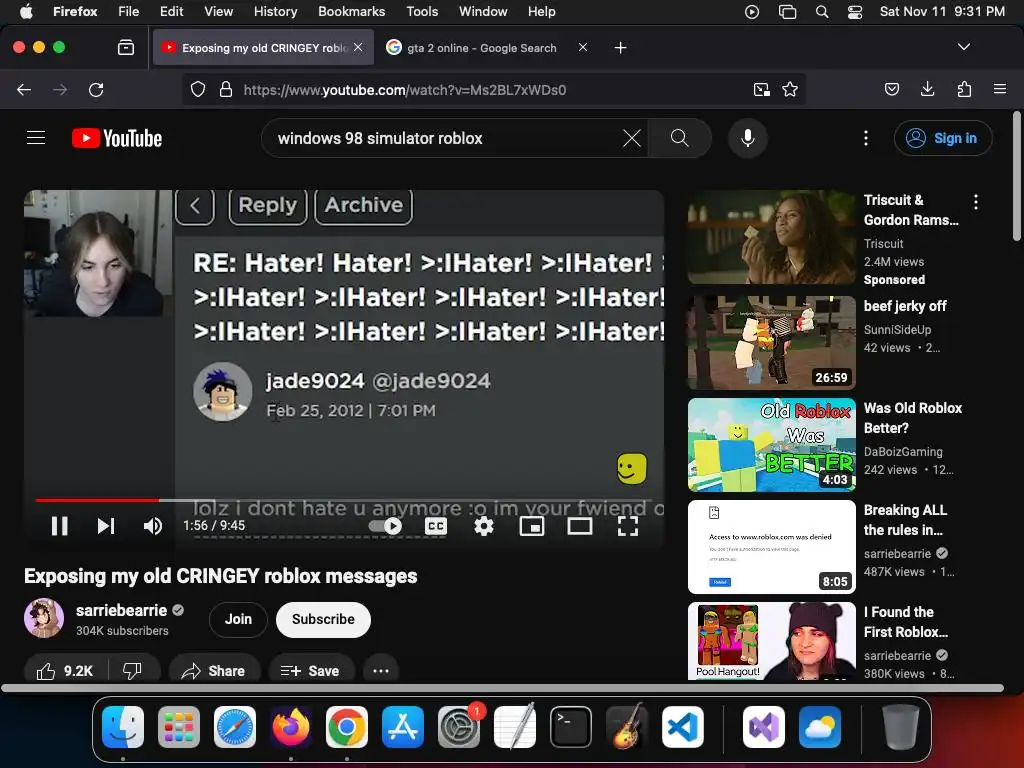Open Was Old Roblox Better? thumbnail
The height and width of the screenshot is (768, 1024).
(x=771, y=445)
